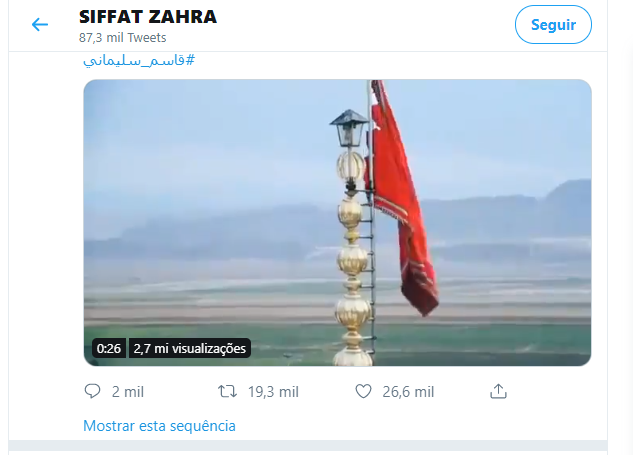Click the 19,3 mil retweets count
The image size is (633, 455).
(x=273, y=392)
